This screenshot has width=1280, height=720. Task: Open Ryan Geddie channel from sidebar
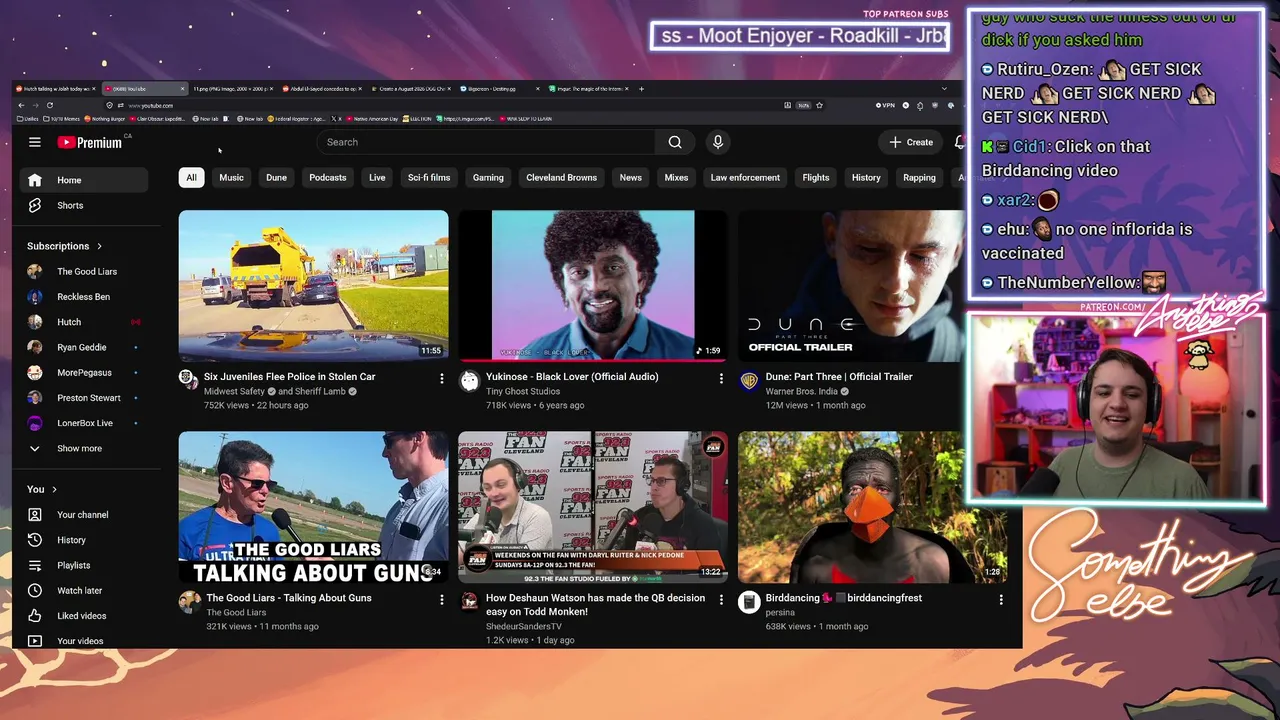coord(84,347)
